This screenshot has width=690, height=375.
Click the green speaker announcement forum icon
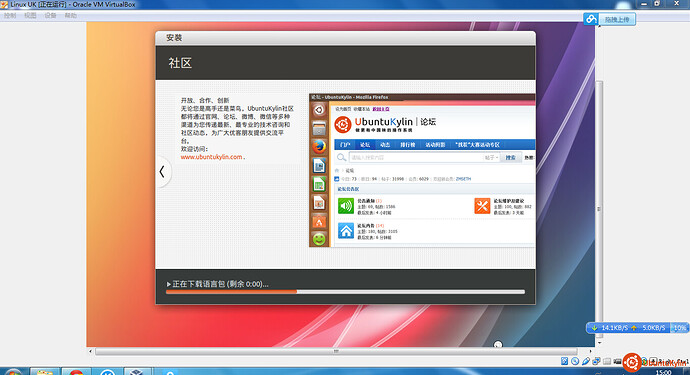[x=346, y=206]
